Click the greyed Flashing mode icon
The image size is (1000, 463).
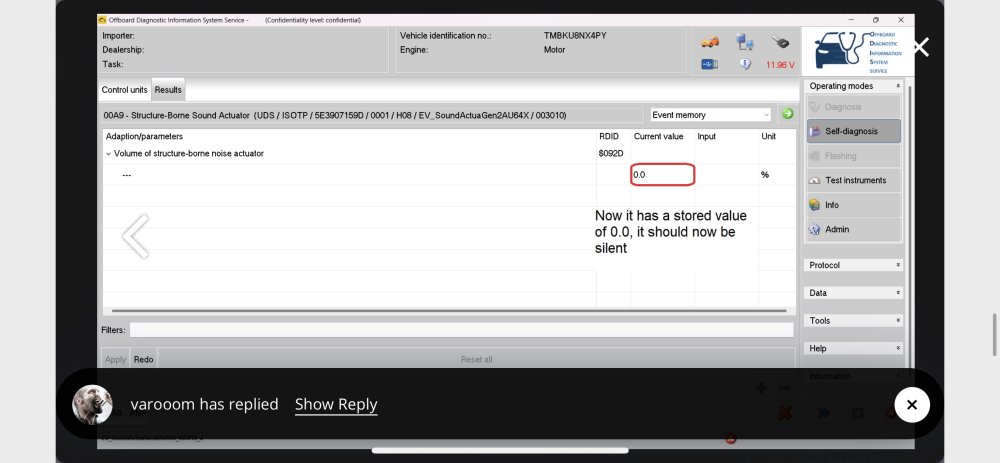pyautogui.click(x=814, y=156)
